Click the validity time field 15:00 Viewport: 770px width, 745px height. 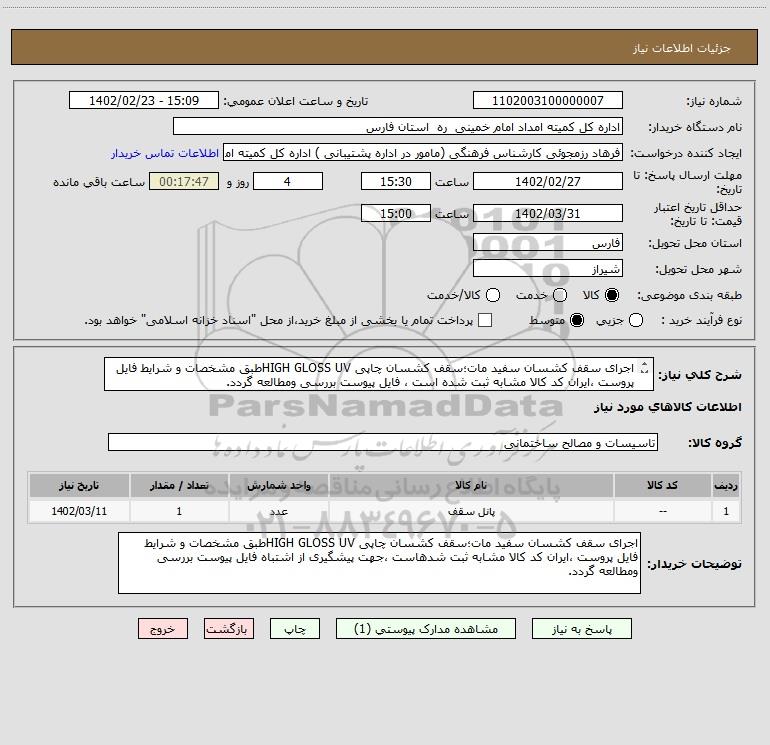pos(396,213)
